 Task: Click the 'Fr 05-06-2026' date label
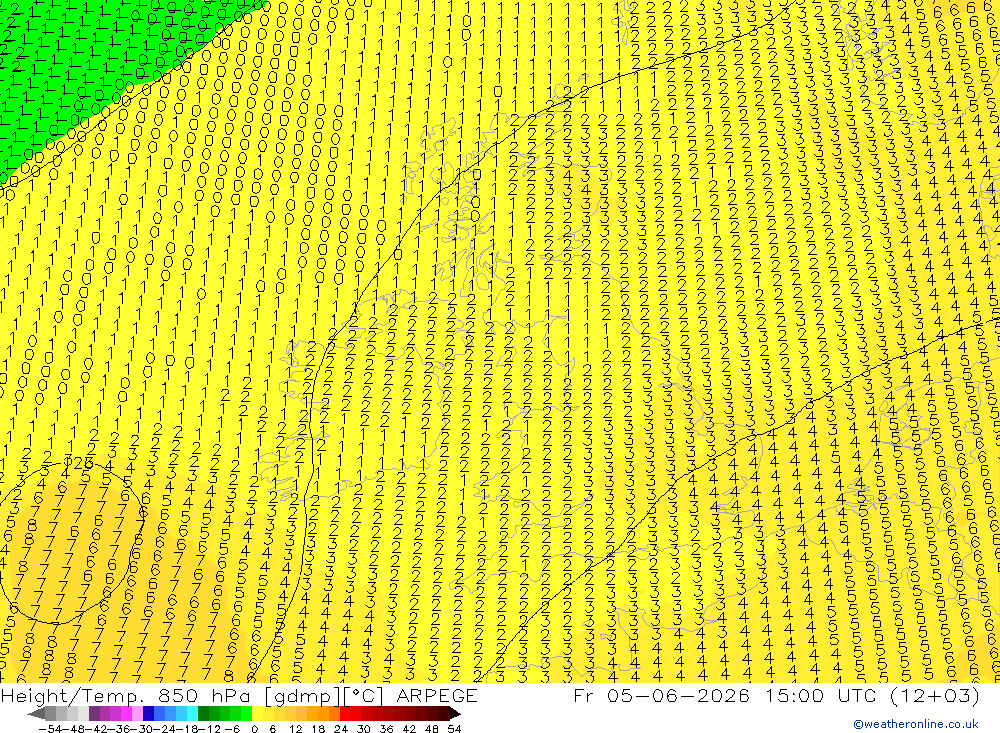pos(661,695)
